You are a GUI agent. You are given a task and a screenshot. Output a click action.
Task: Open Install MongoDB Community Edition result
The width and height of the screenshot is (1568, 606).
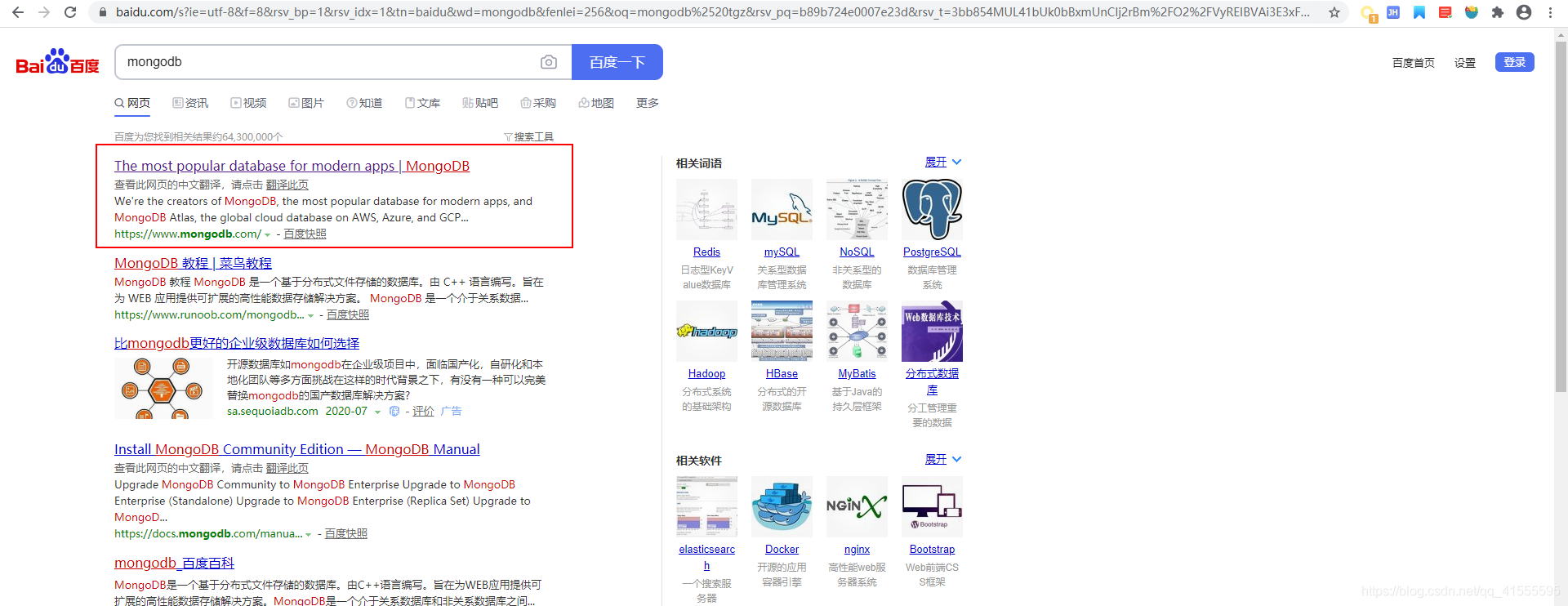pyautogui.click(x=297, y=449)
